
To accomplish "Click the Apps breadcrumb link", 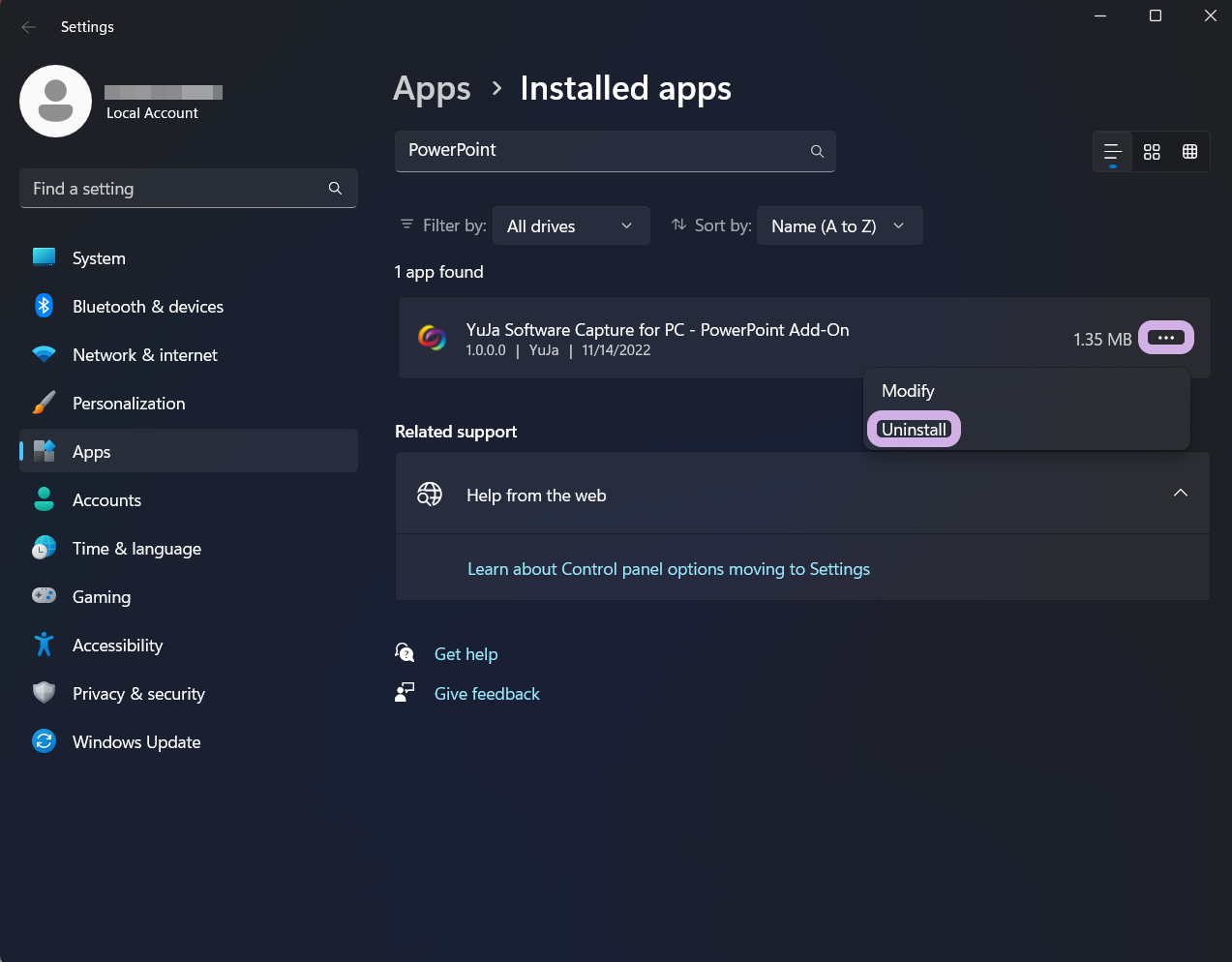I will [x=432, y=89].
